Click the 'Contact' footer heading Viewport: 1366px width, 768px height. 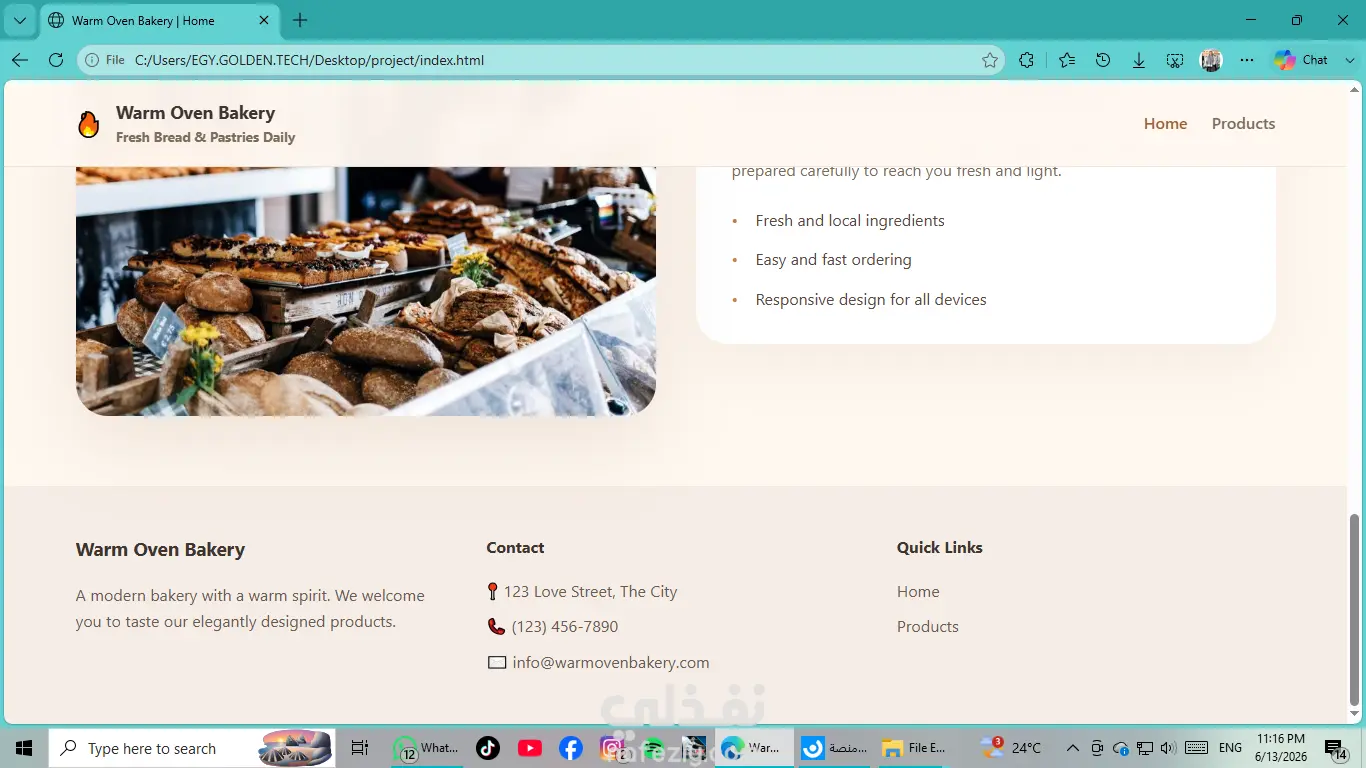[x=515, y=548]
